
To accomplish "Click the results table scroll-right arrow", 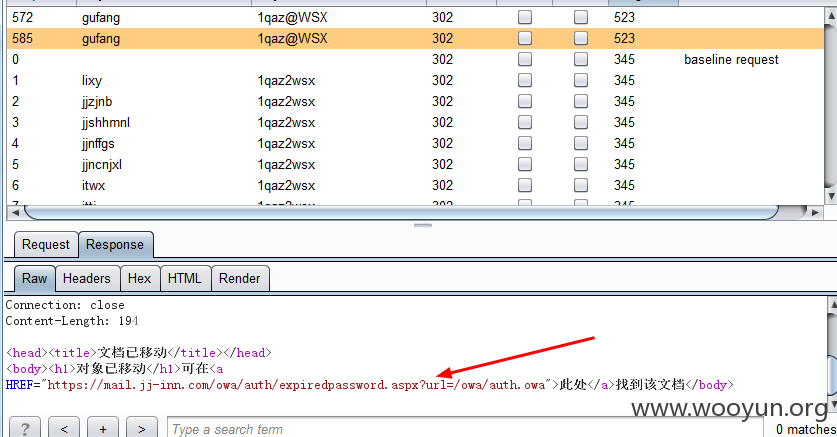I will pyautogui.click(x=815, y=213).
